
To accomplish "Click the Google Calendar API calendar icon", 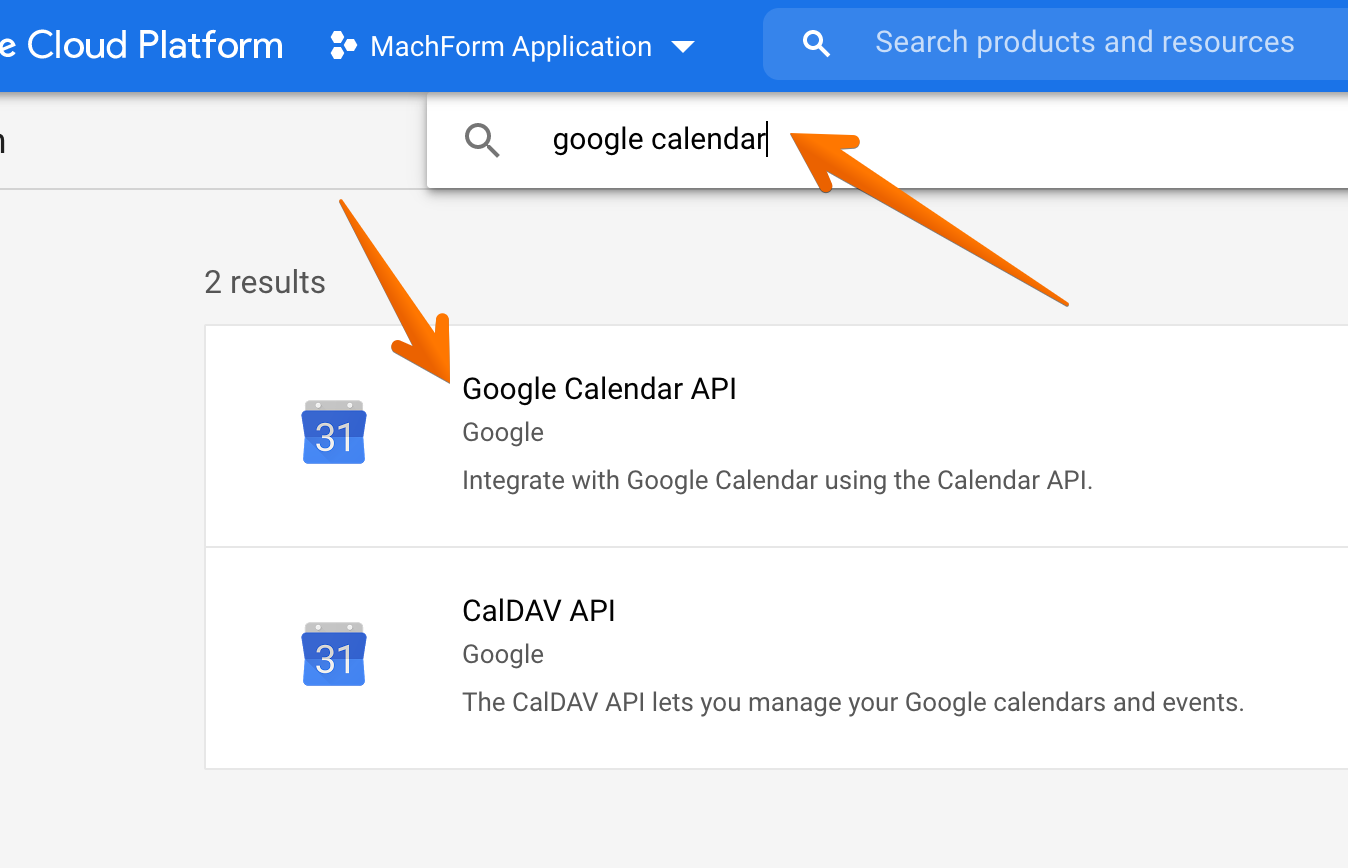I will pyautogui.click(x=334, y=432).
